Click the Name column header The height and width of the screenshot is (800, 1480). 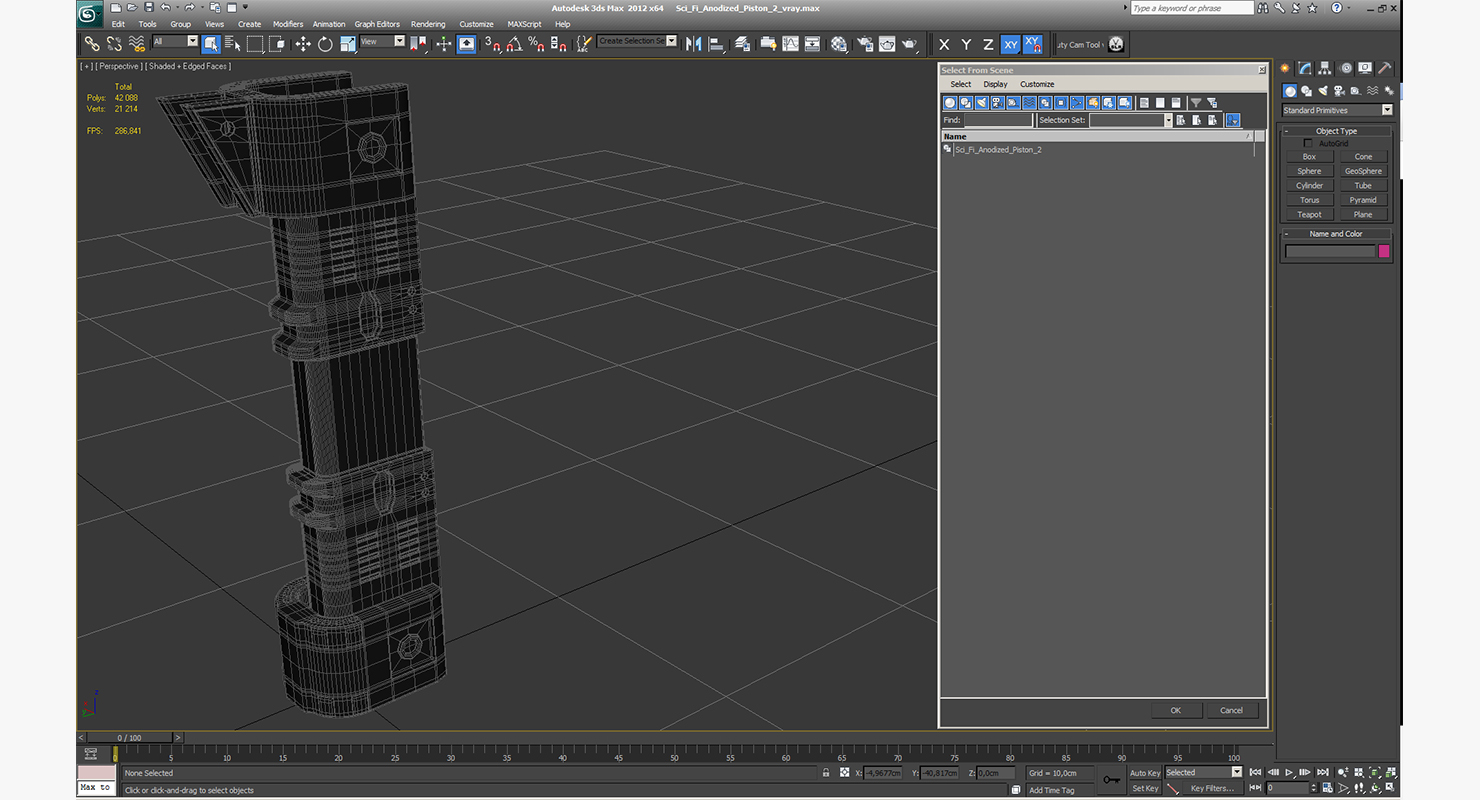[1098, 136]
